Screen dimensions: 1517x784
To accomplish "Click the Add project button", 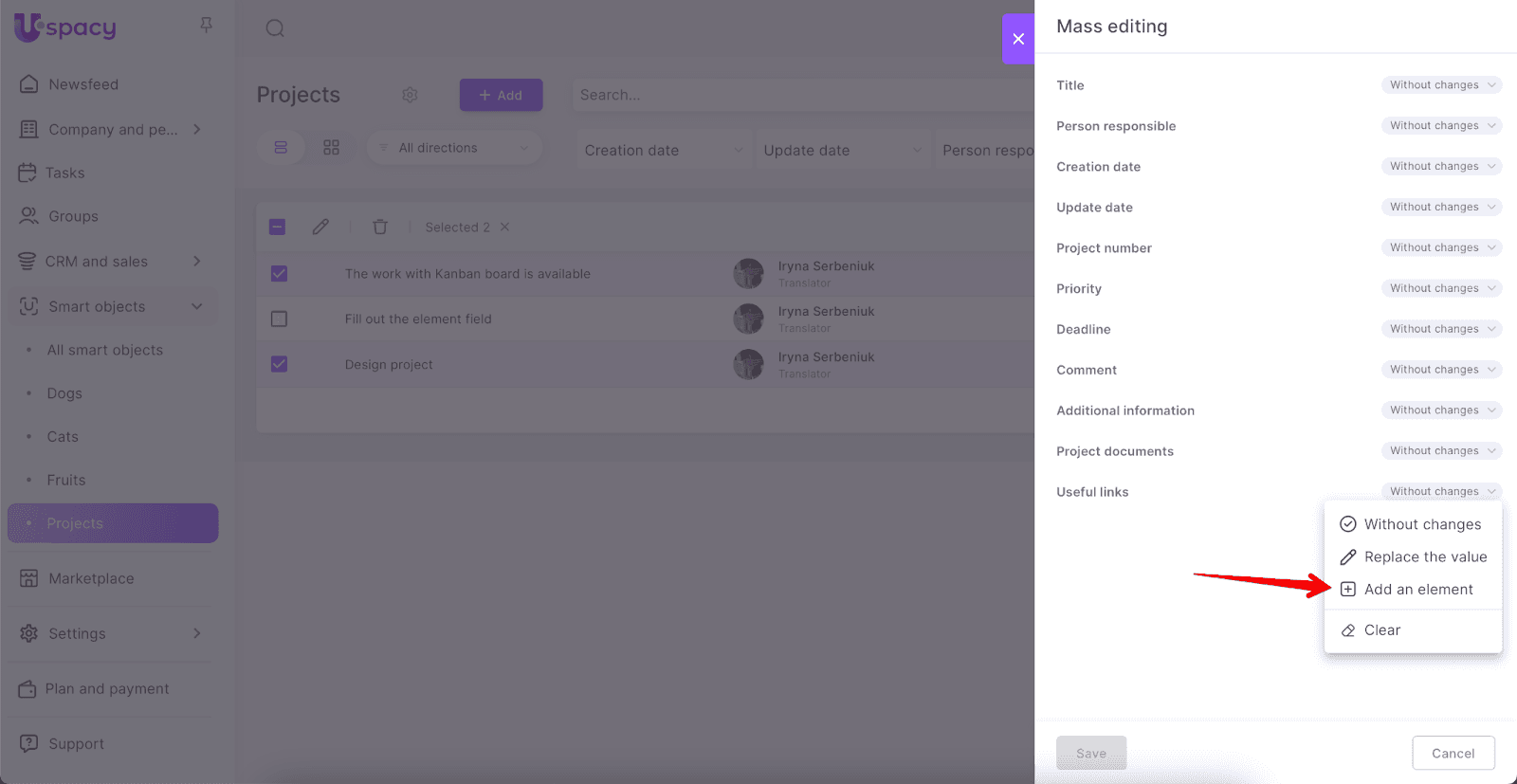I will [501, 95].
